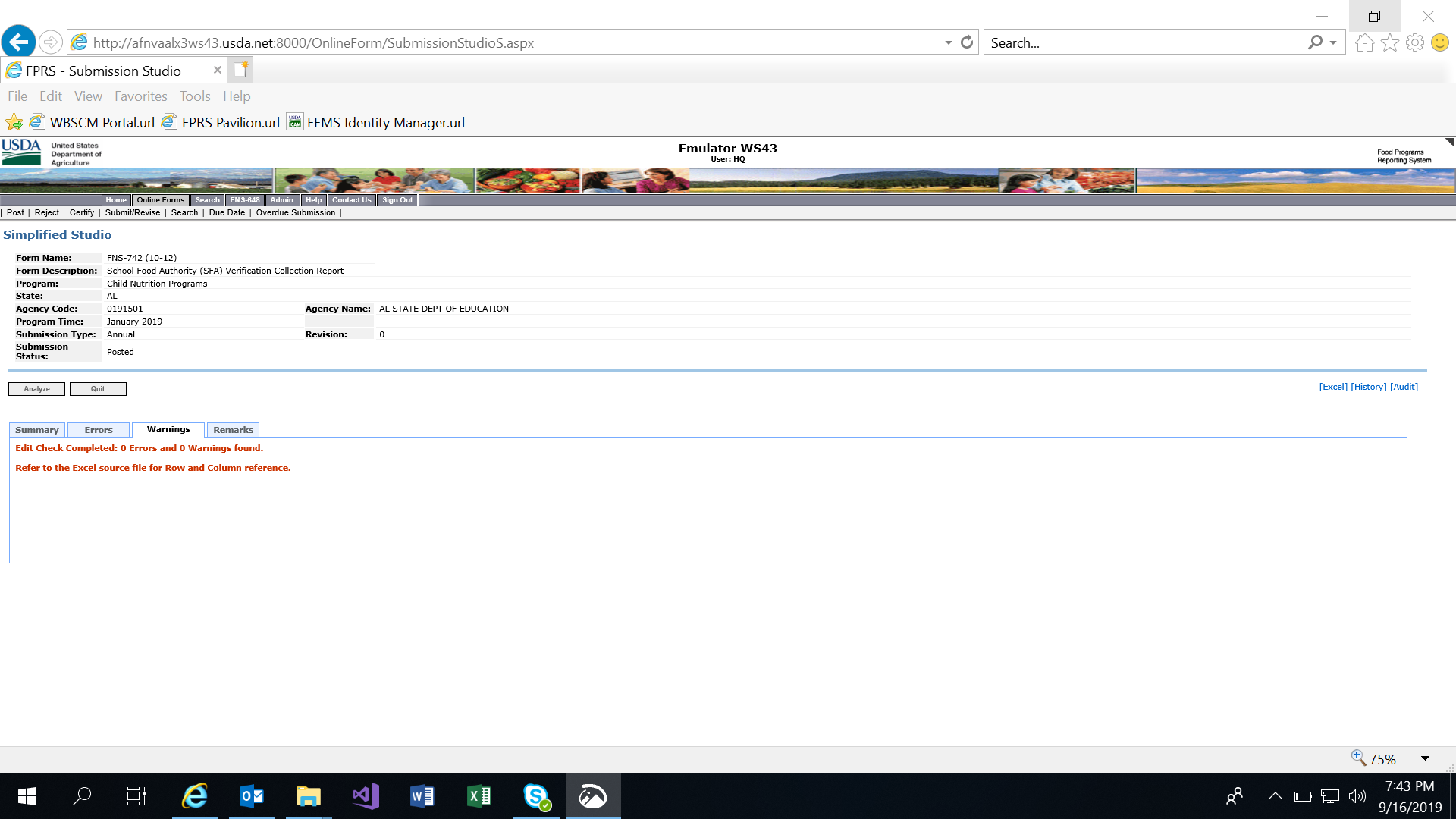Viewport: 1456px width, 819px height.
Task: Switch to the Remarks tab
Action: point(233,430)
